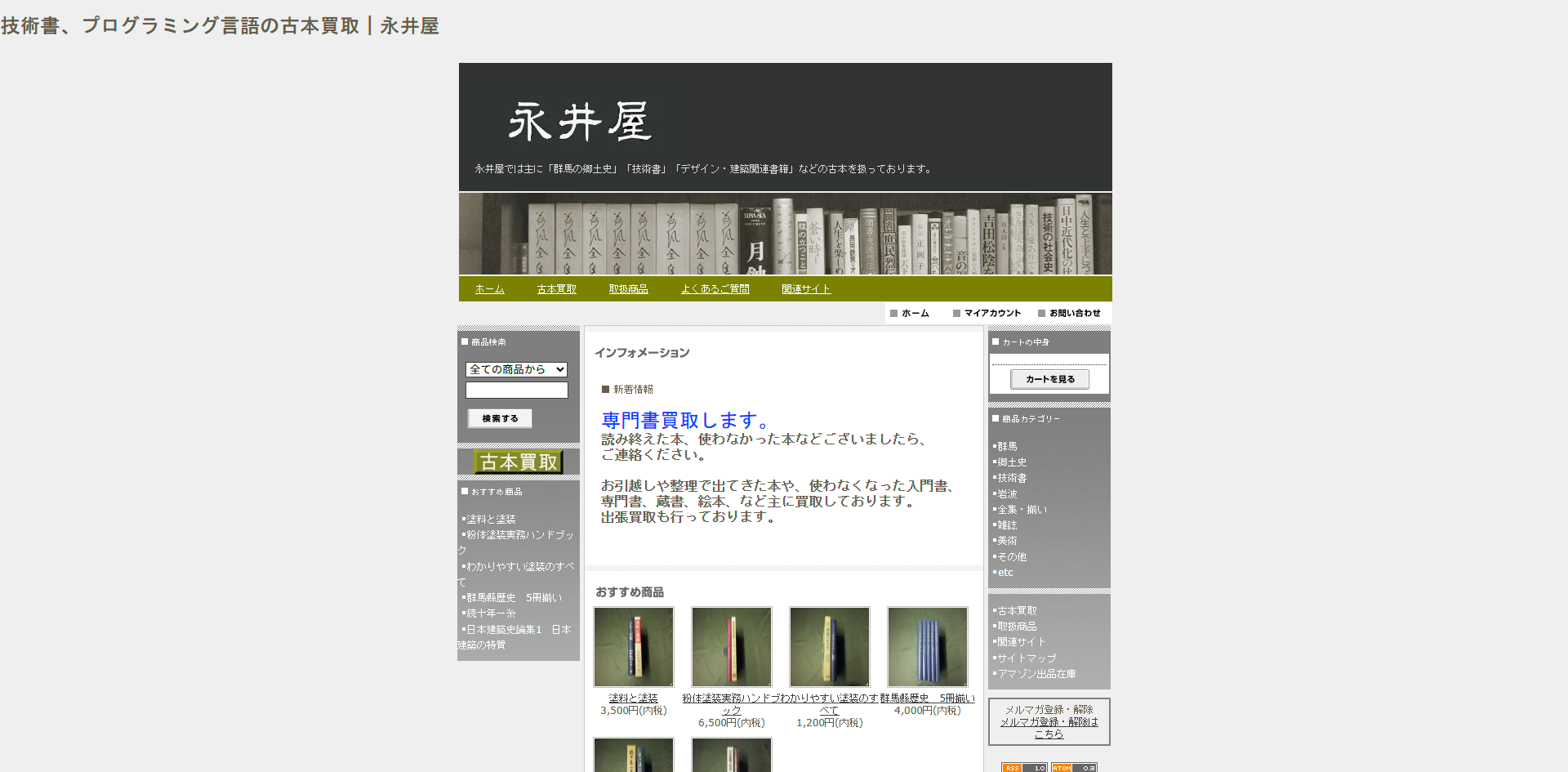Screen dimensions: 1568x772
Task: Open the 粉体塗装実務ハンドブック product thumbnail
Action: click(x=732, y=646)
